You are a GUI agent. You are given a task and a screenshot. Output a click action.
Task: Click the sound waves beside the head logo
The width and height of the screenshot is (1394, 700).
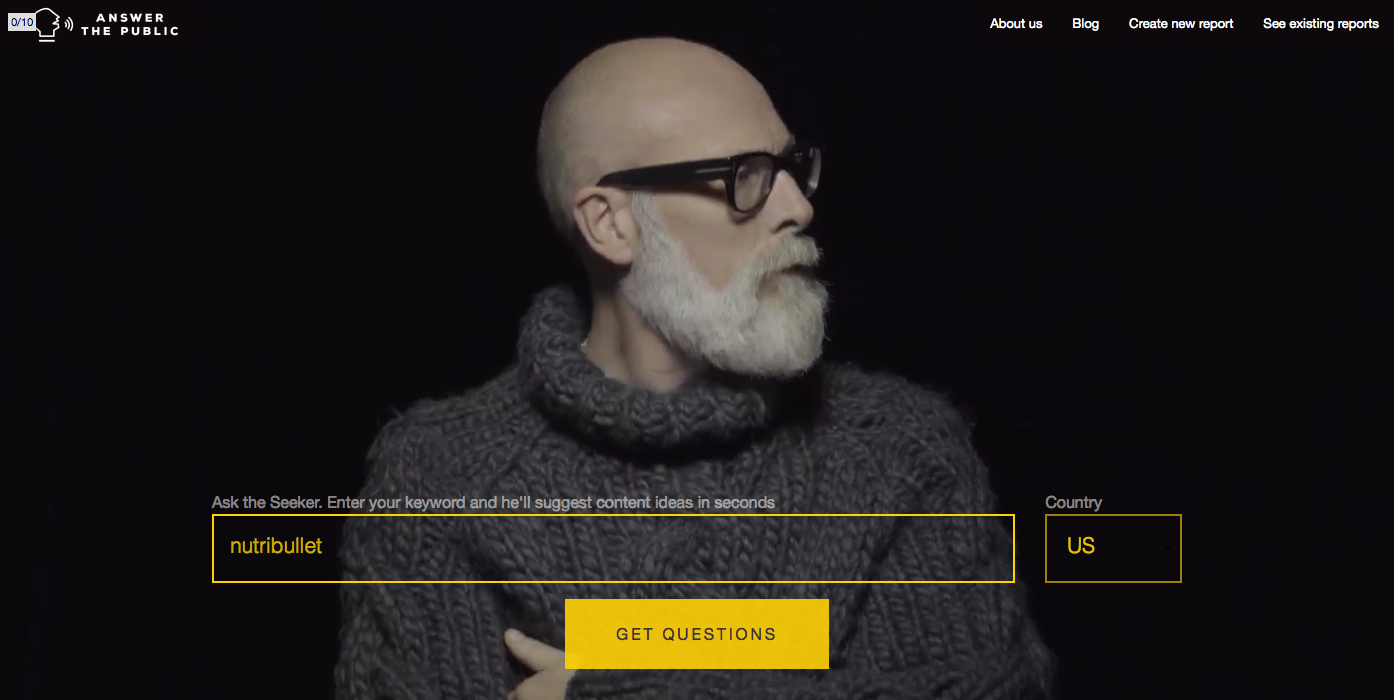69,24
